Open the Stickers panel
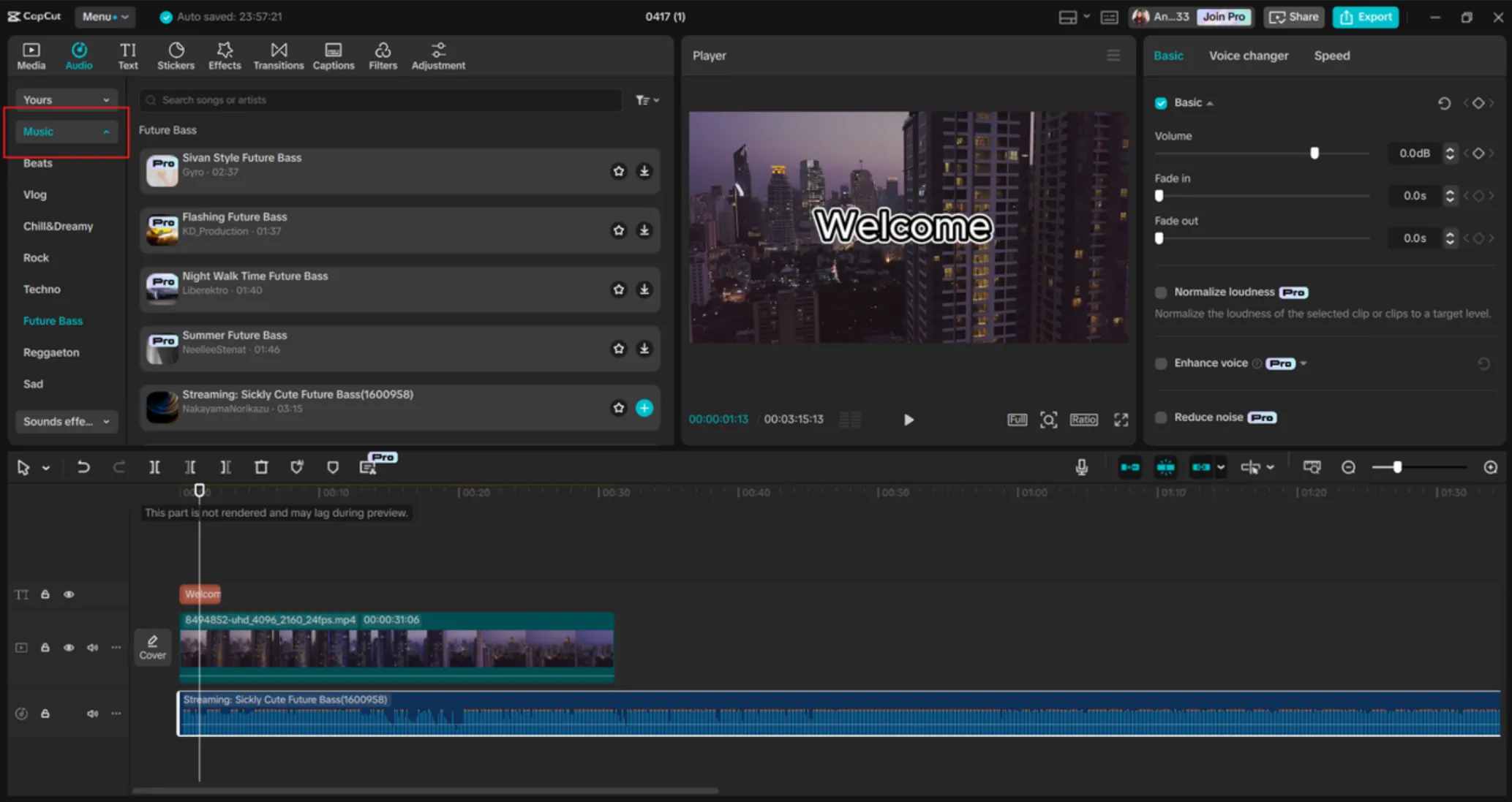Viewport: 1512px width, 802px height. [x=176, y=56]
